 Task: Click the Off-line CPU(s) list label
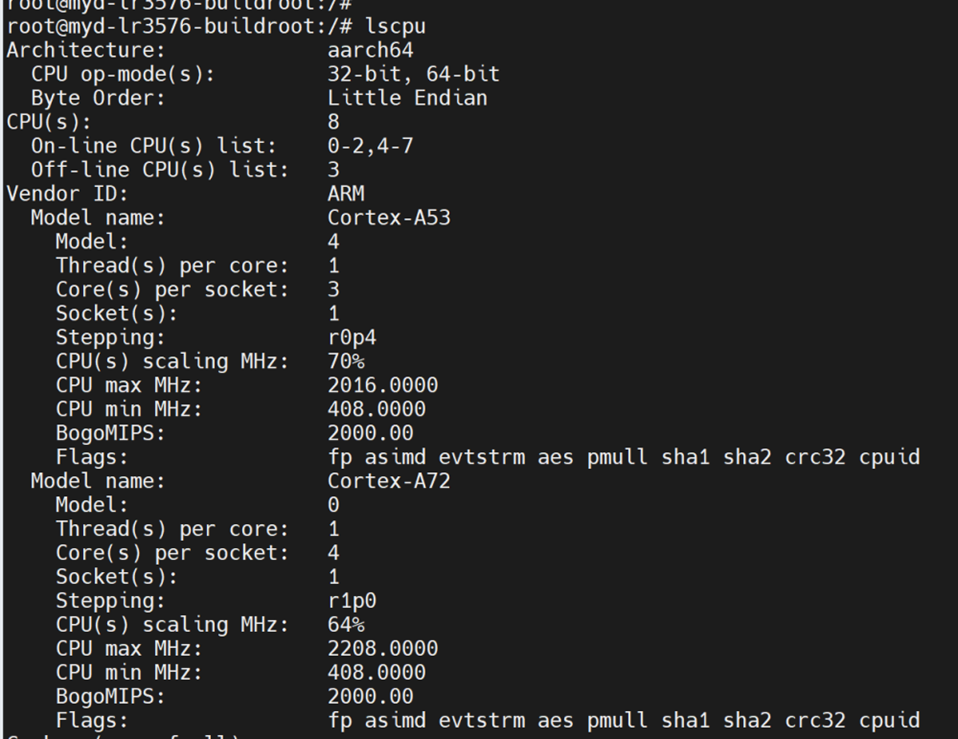coord(160,170)
